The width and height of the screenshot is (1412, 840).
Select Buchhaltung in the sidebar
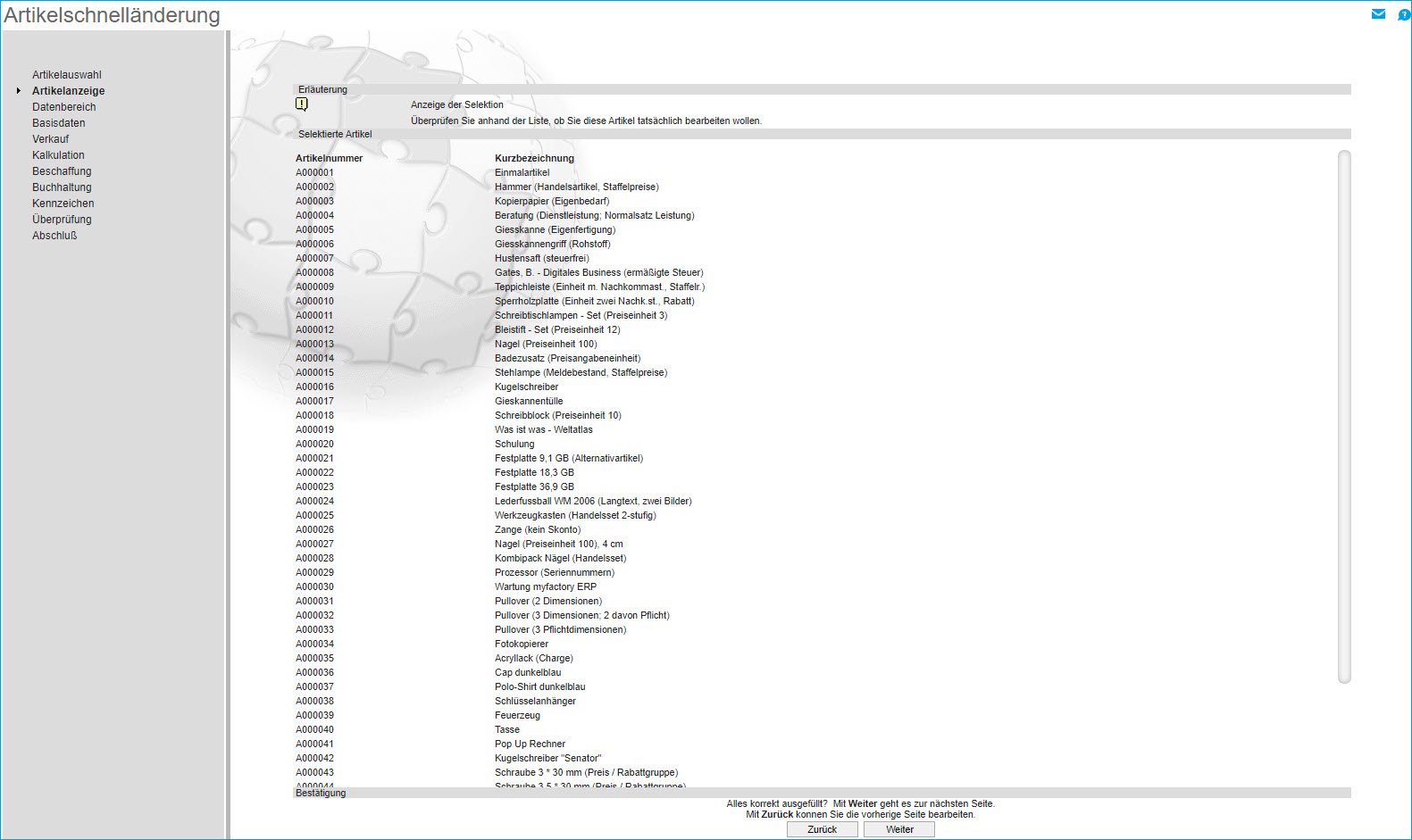pos(62,187)
